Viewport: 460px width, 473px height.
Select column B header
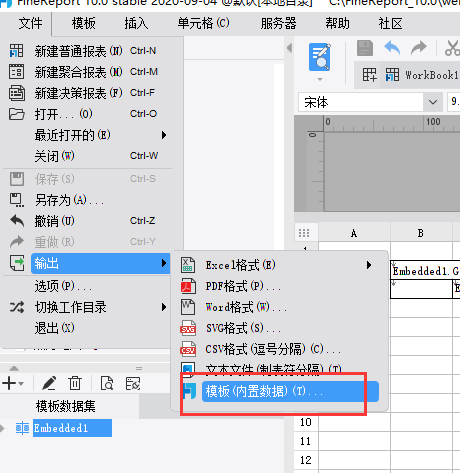[421, 233]
